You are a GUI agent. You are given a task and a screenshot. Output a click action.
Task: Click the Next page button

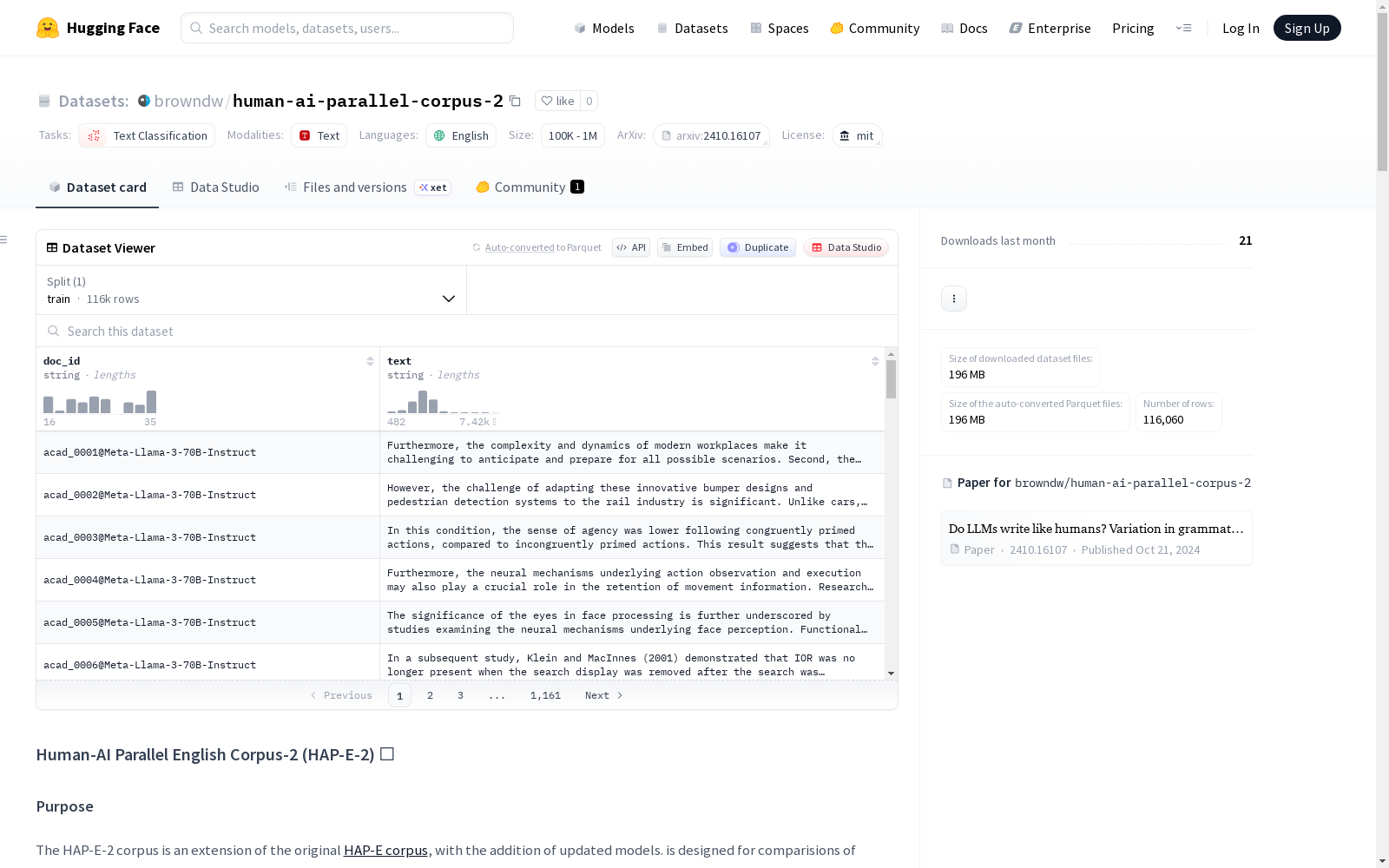tap(604, 695)
